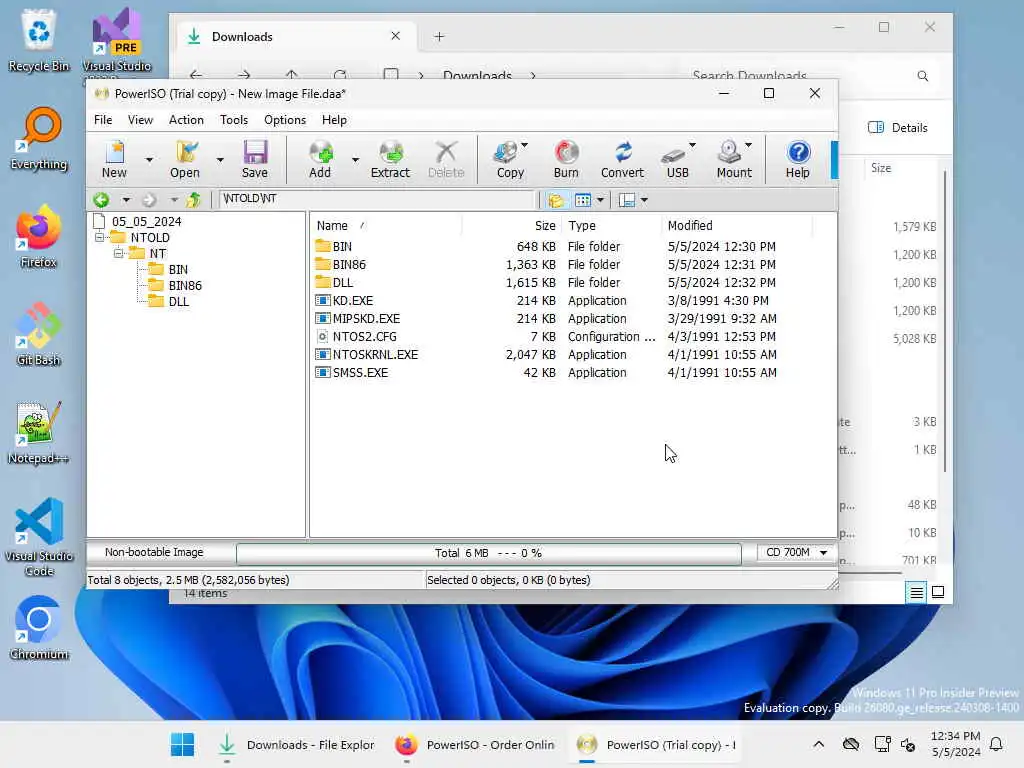The image size is (1024, 768).
Task: Open the Tools menu
Action: pyautogui.click(x=234, y=120)
